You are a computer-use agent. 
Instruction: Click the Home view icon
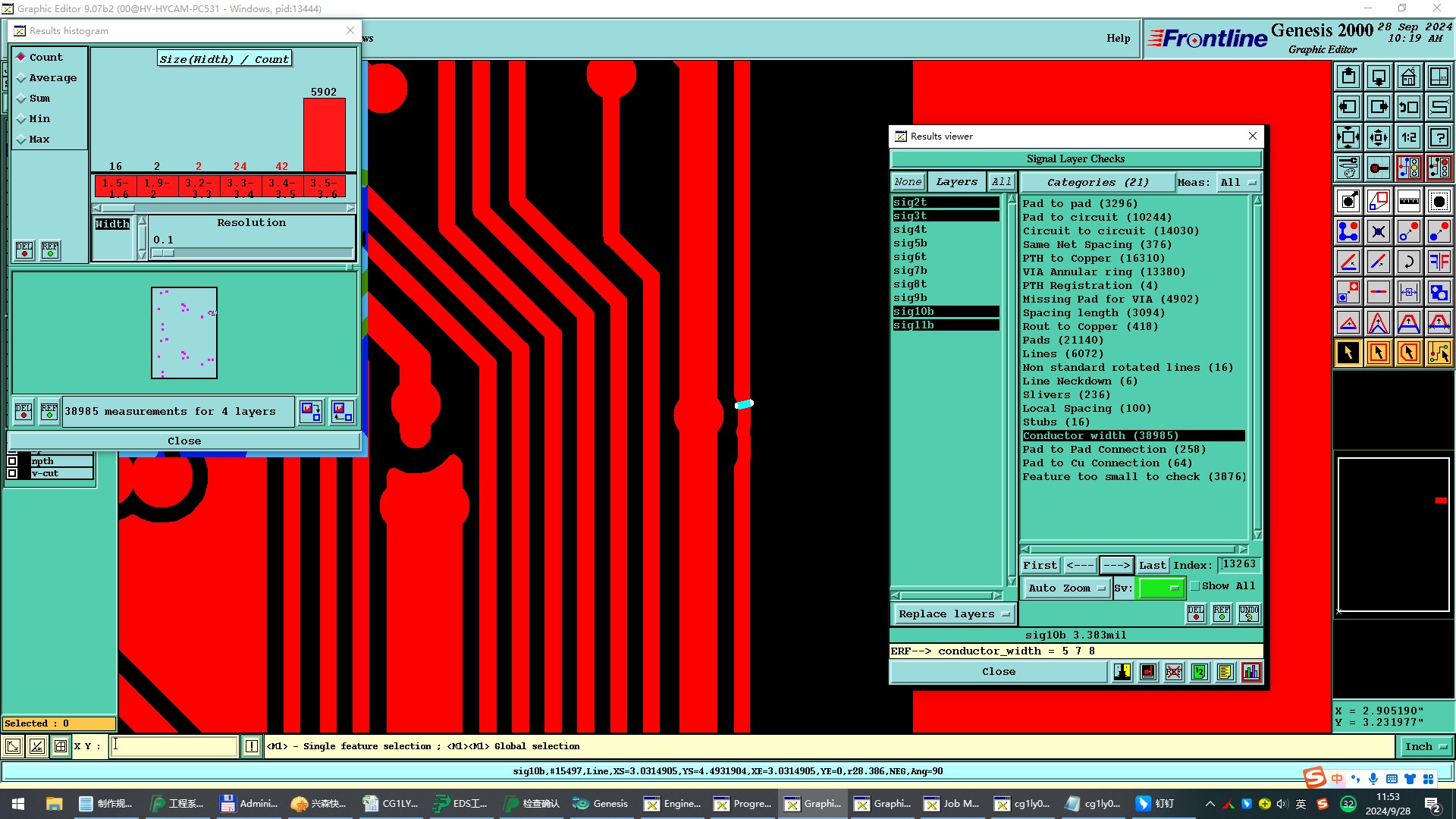[1408, 77]
